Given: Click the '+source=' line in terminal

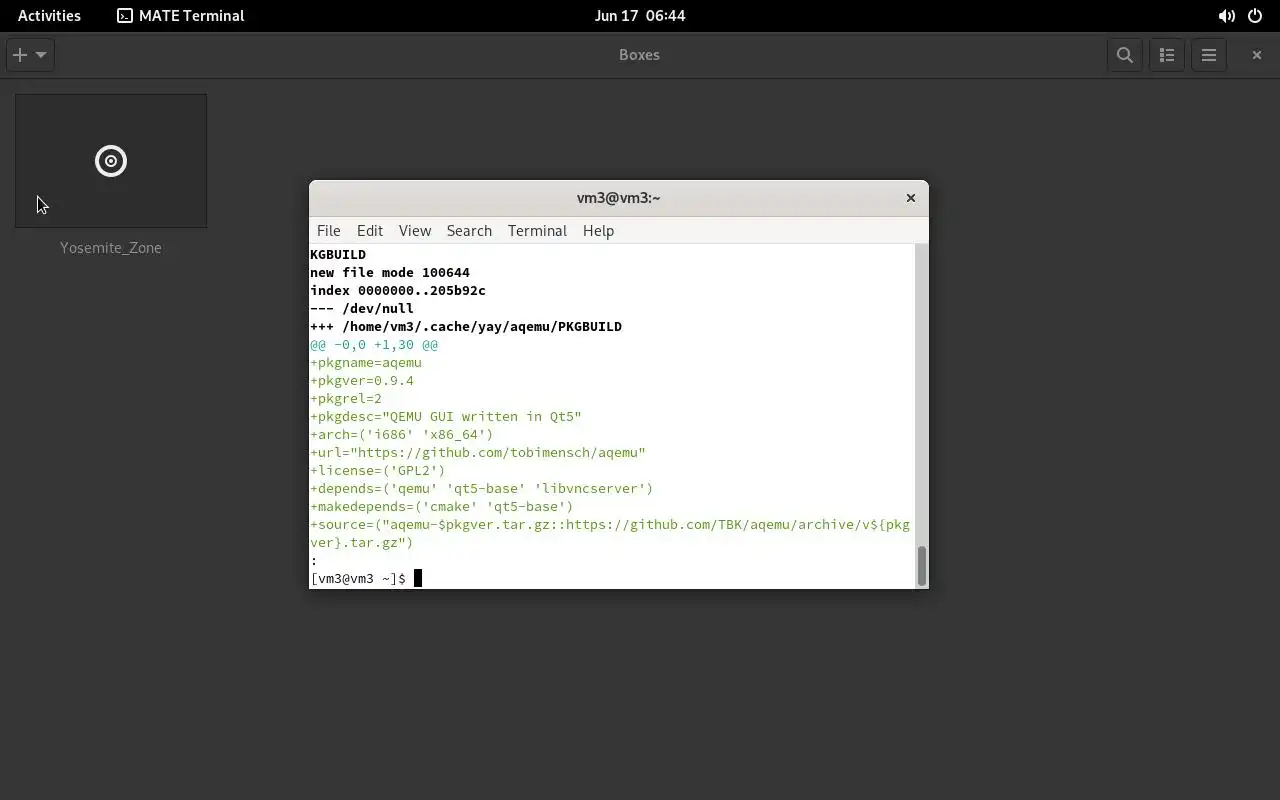Looking at the screenshot, I should (x=610, y=533).
